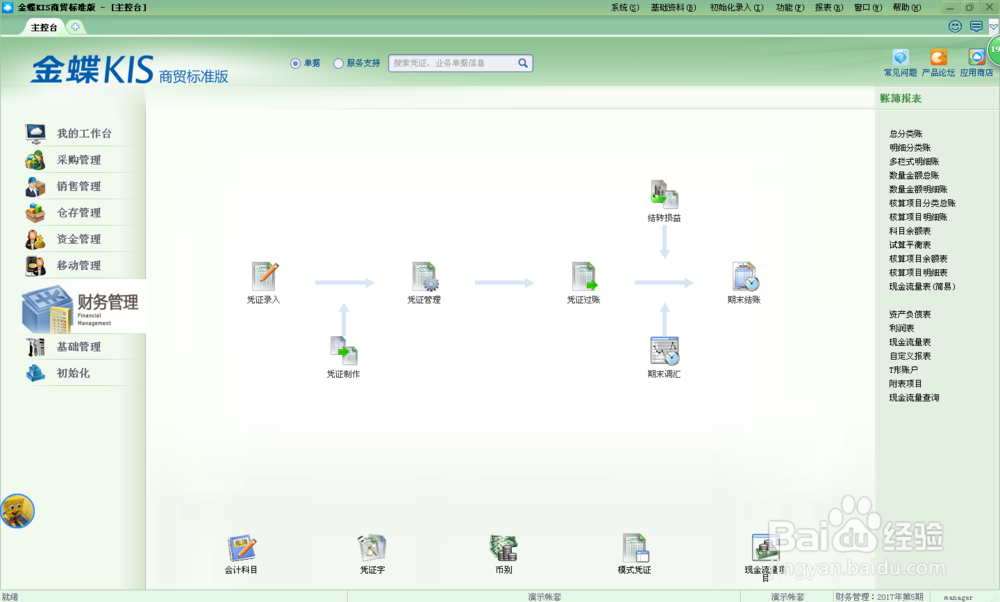The width and height of the screenshot is (1000, 602).
Task: Open 总分类账 report link
Action: [x=906, y=134]
